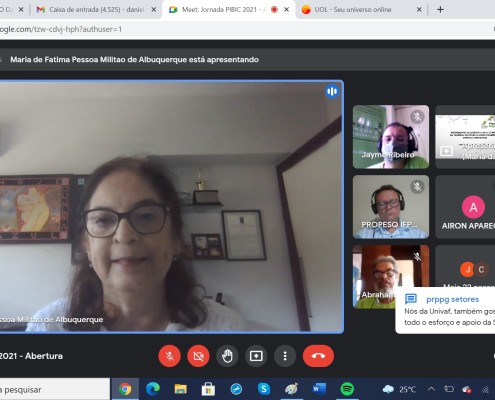Toggle the camera off button

198,356
